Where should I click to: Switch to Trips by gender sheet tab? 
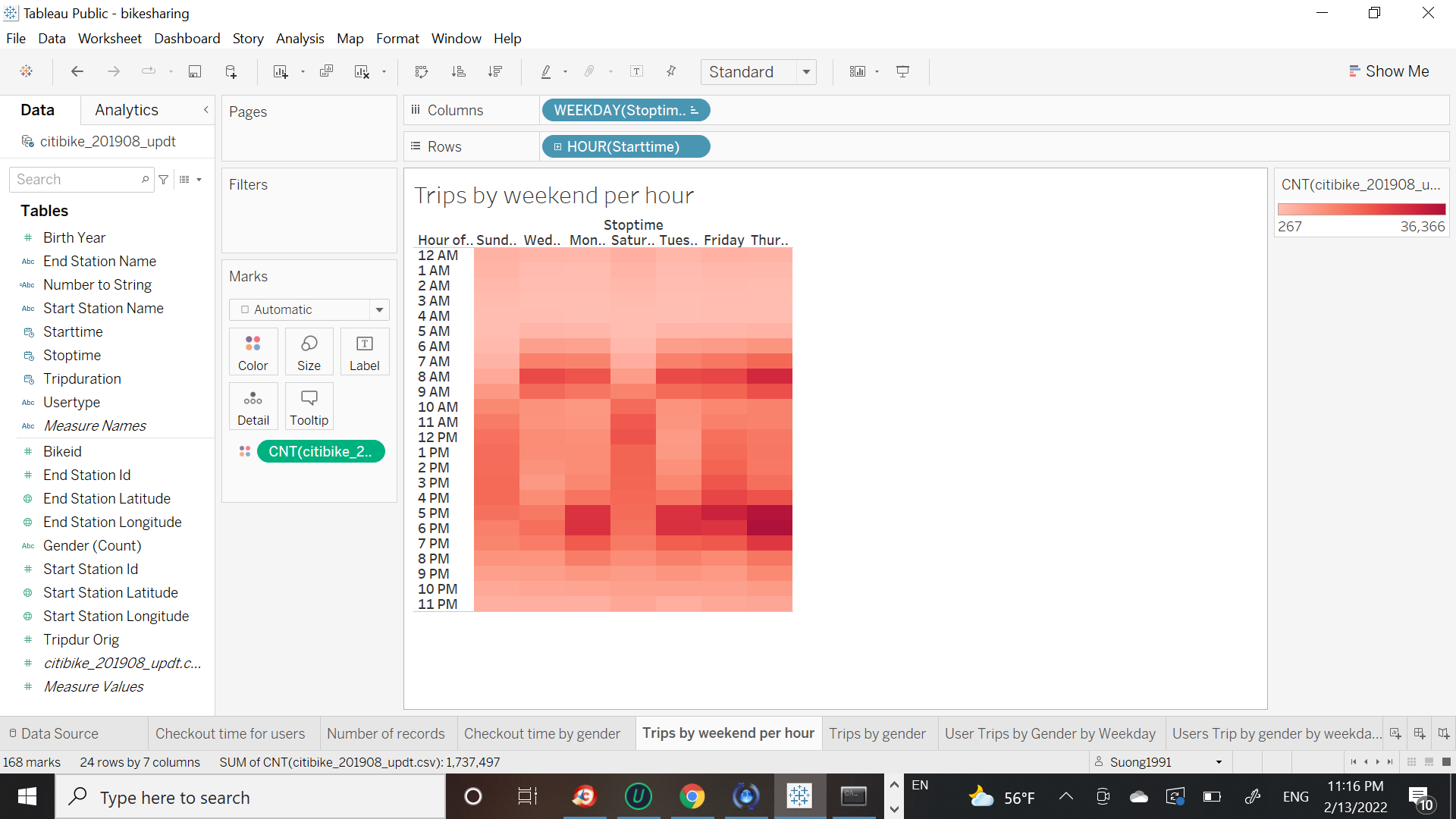click(x=877, y=733)
